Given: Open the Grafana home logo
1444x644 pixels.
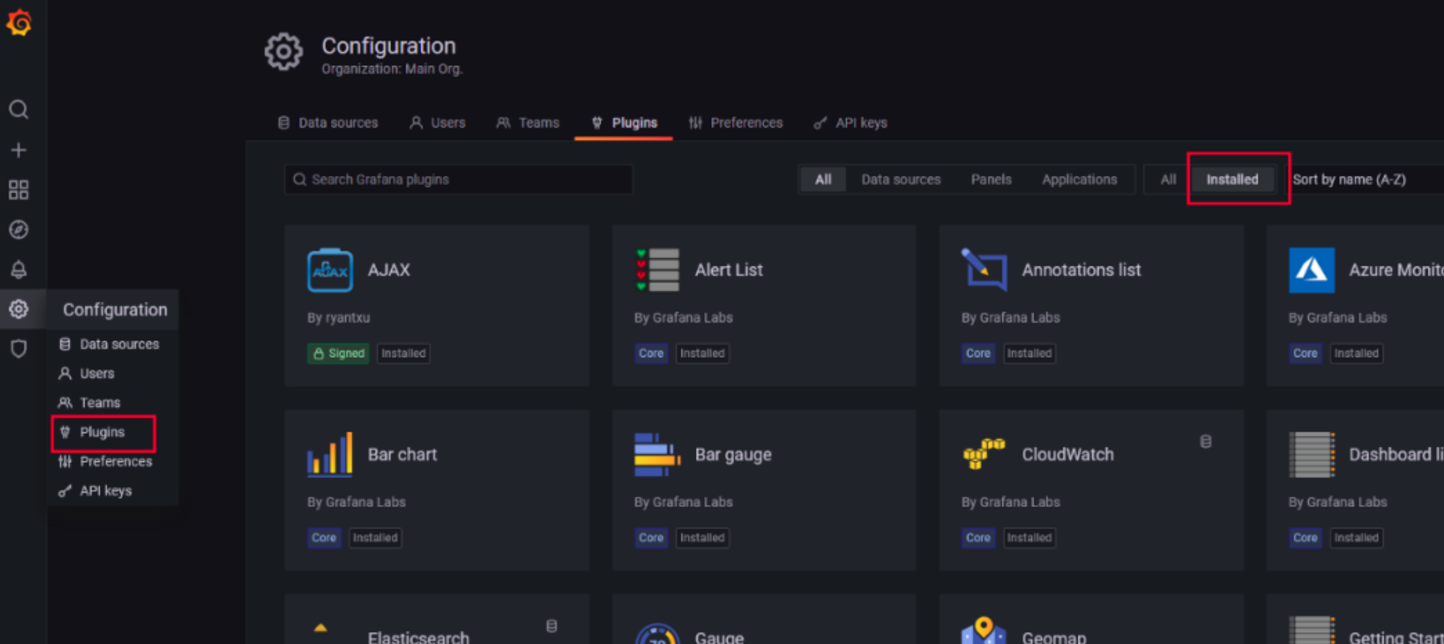Looking at the screenshot, I should 19,22.
